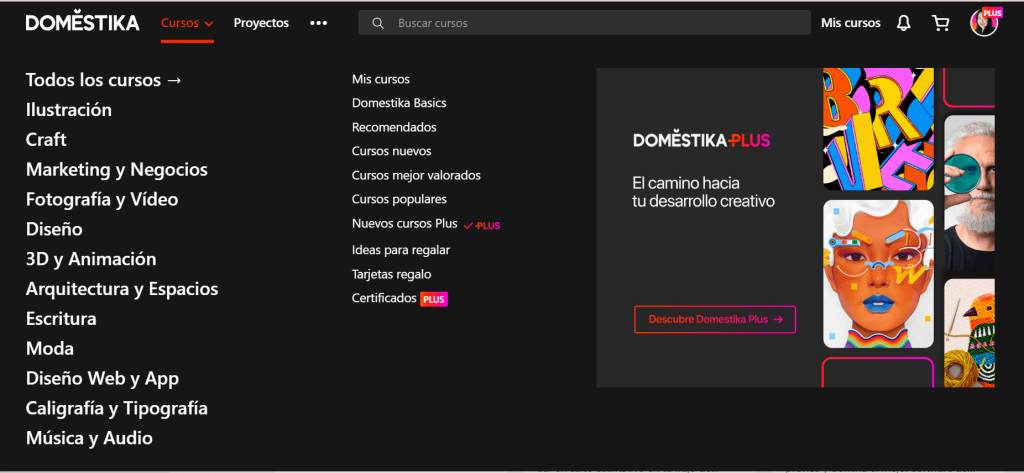Open the notifications bell icon
Viewport: 1024px width, 473px height.
903,24
